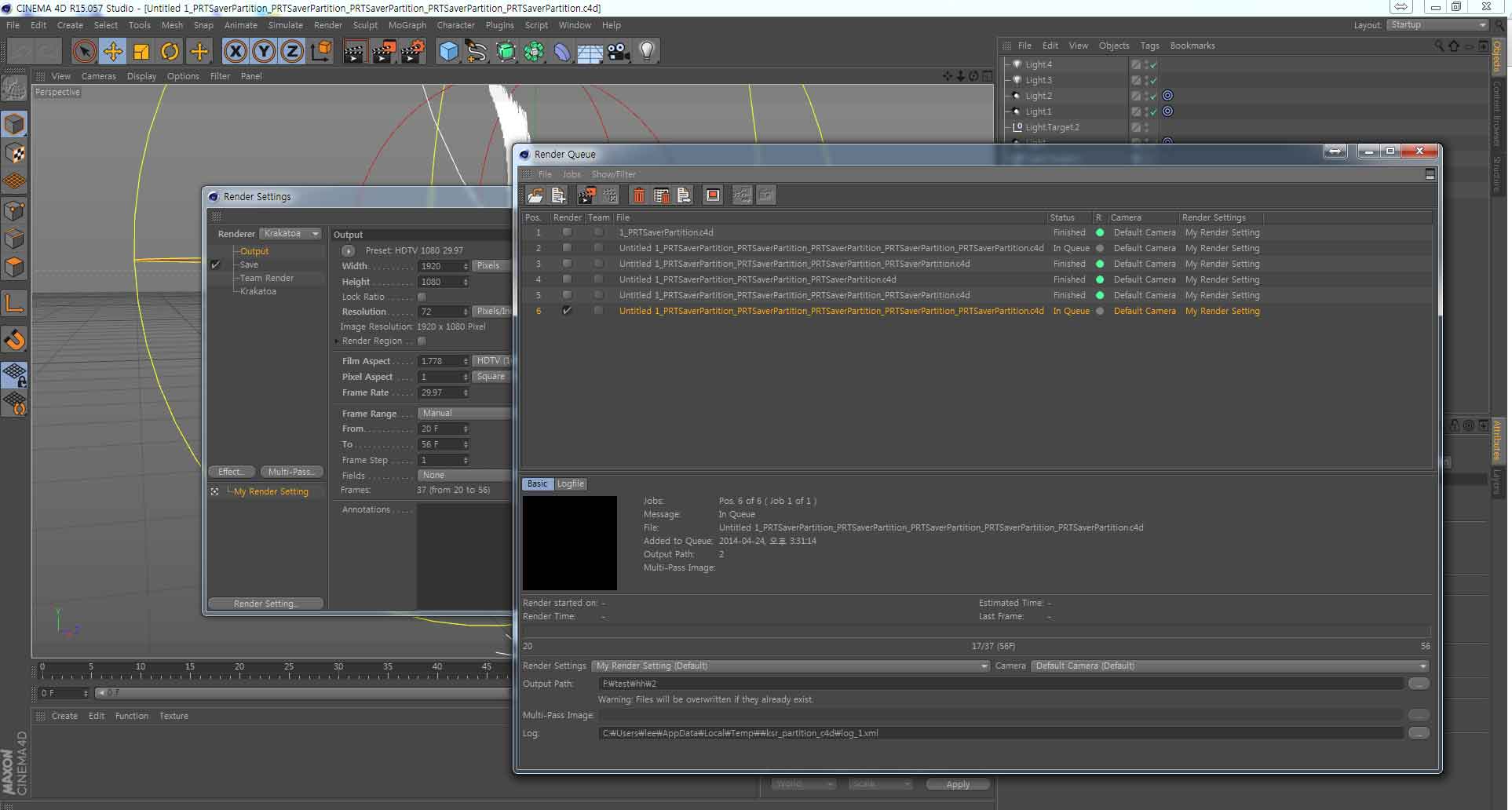Click the timeline position scrubber bar

point(302,693)
